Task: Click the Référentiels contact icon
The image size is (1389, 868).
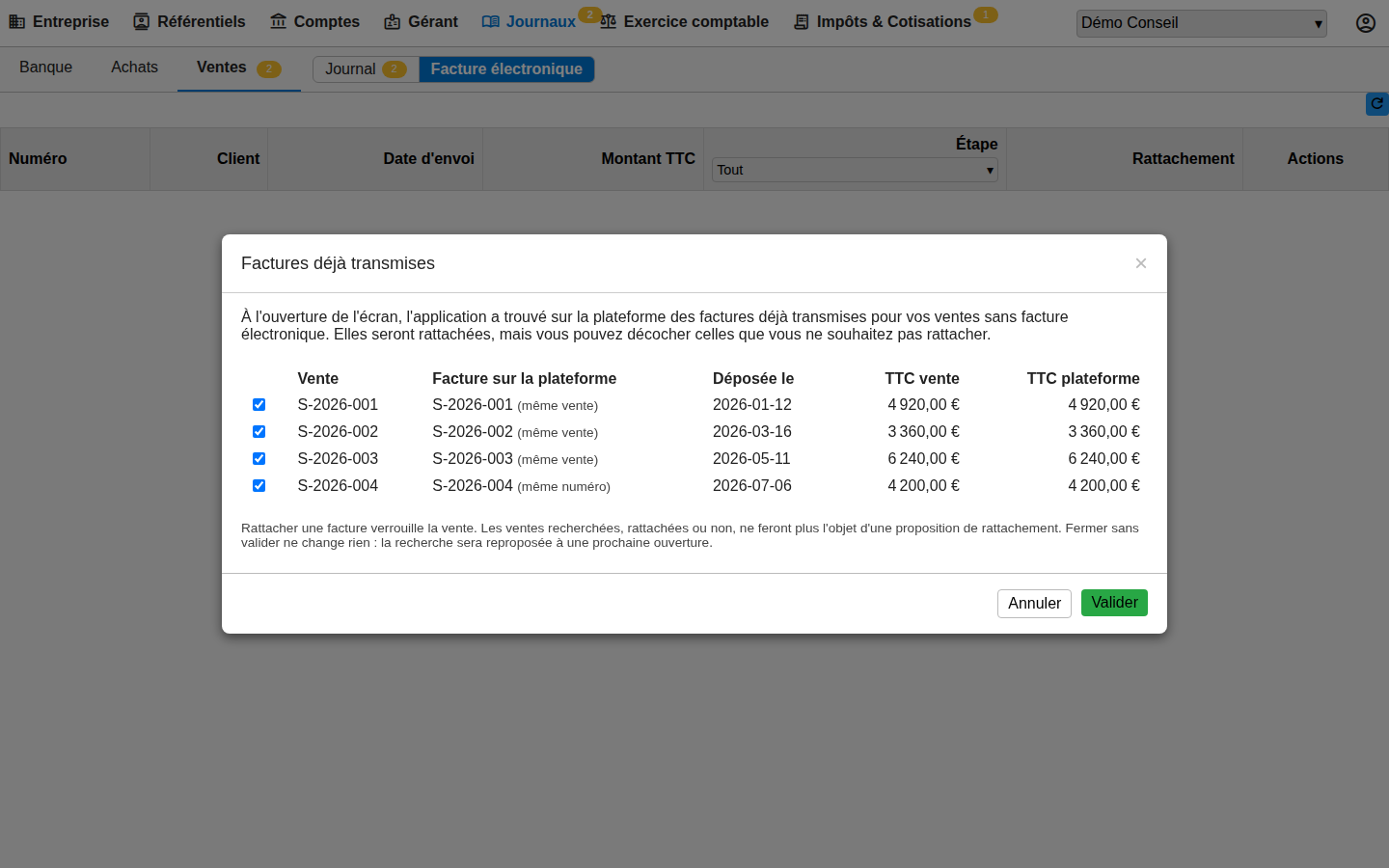Action: 142,22
